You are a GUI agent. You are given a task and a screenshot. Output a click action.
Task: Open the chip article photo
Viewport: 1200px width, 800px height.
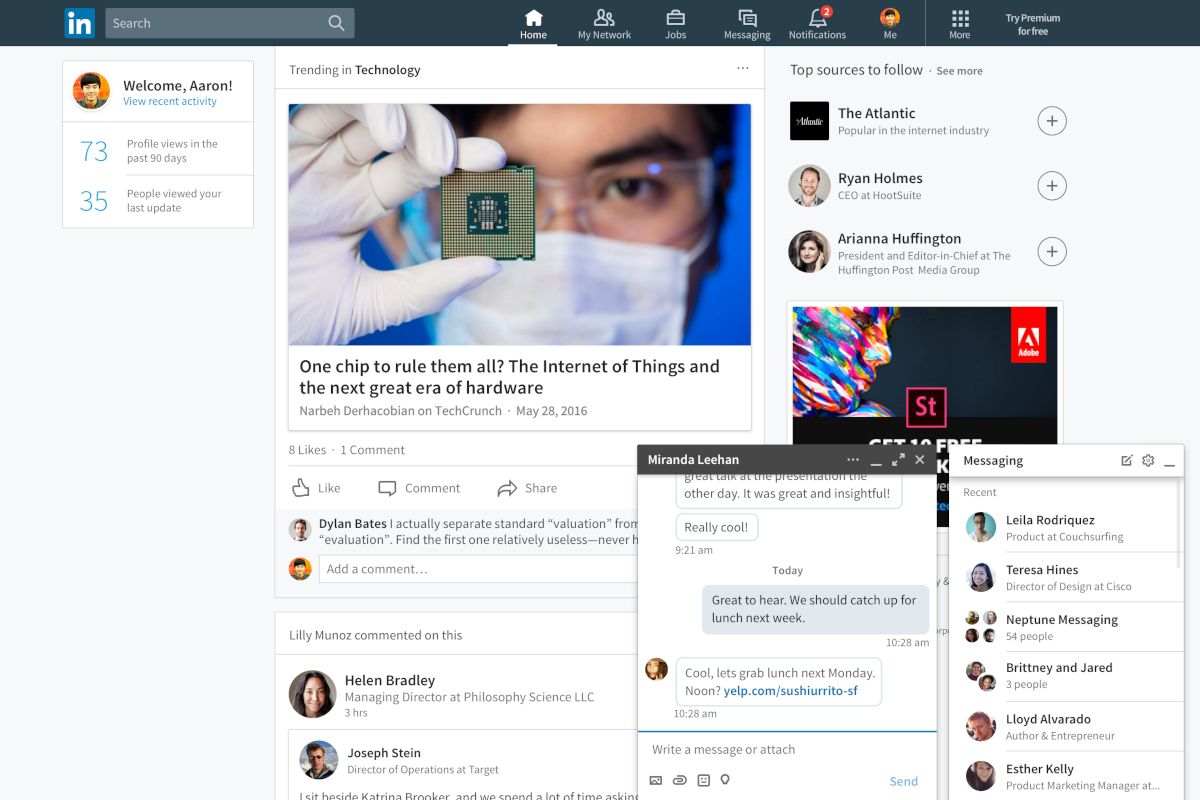pyautogui.click(x=520, y=225)
